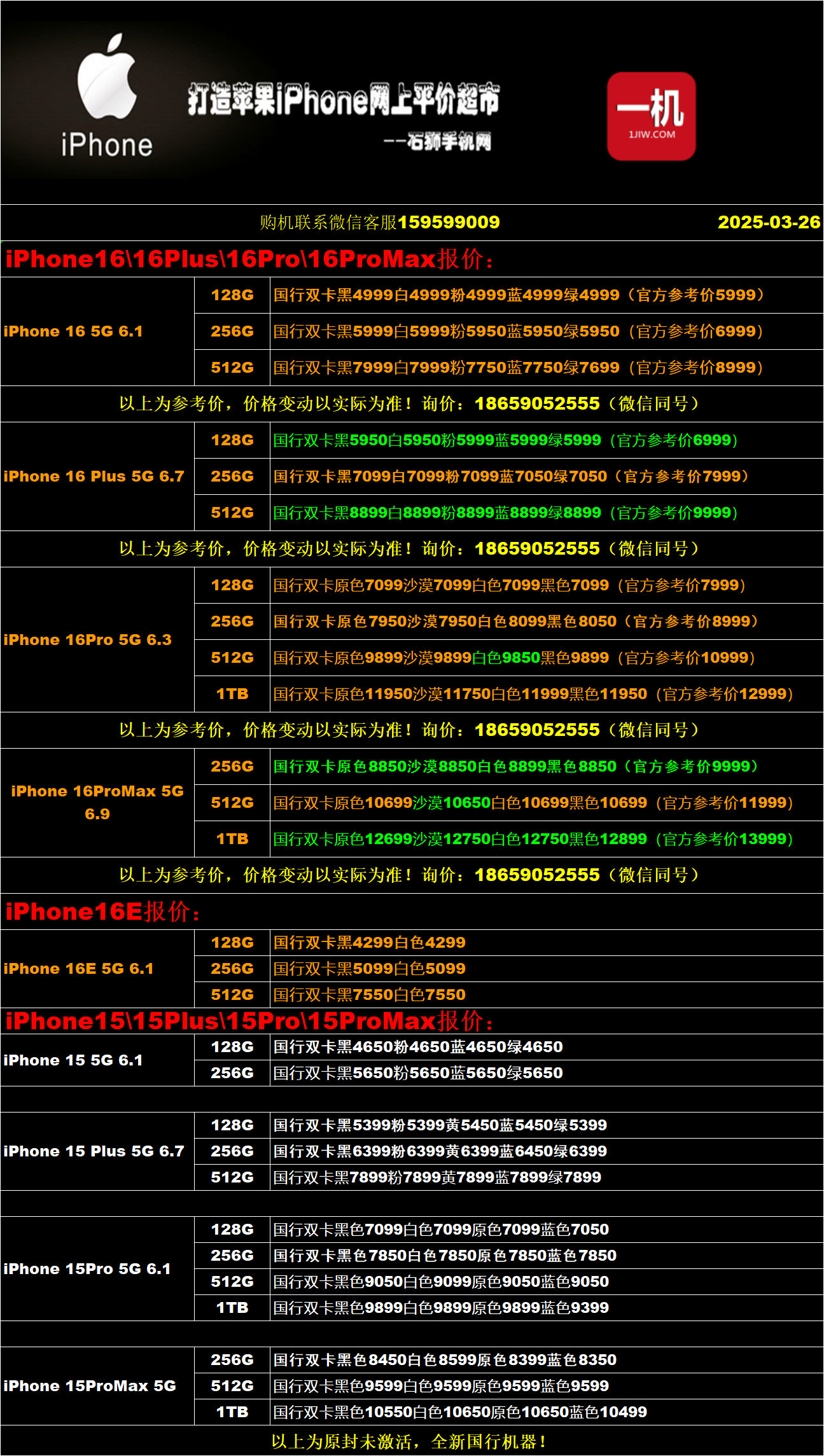Click the 16ProMax 256G row starting 原色8850
The image size is (824, 1456).
pos(547,766)
